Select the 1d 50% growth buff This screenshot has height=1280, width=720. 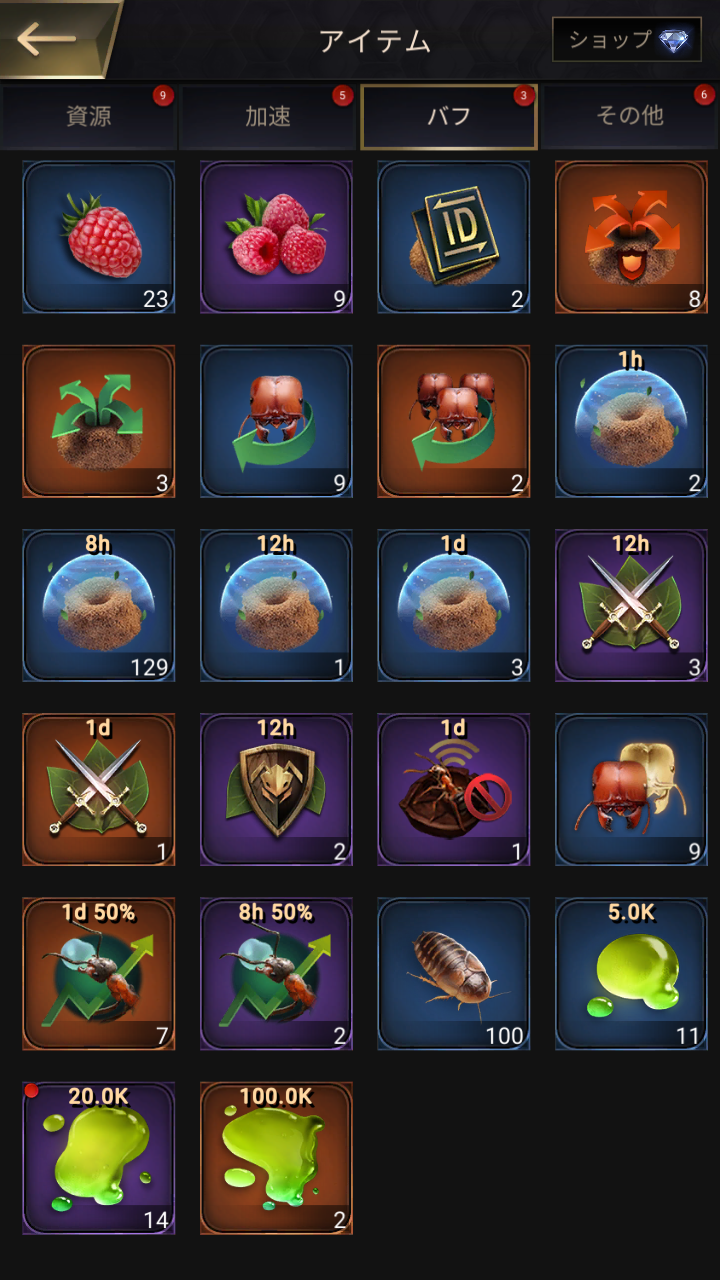tap(99, 974)
